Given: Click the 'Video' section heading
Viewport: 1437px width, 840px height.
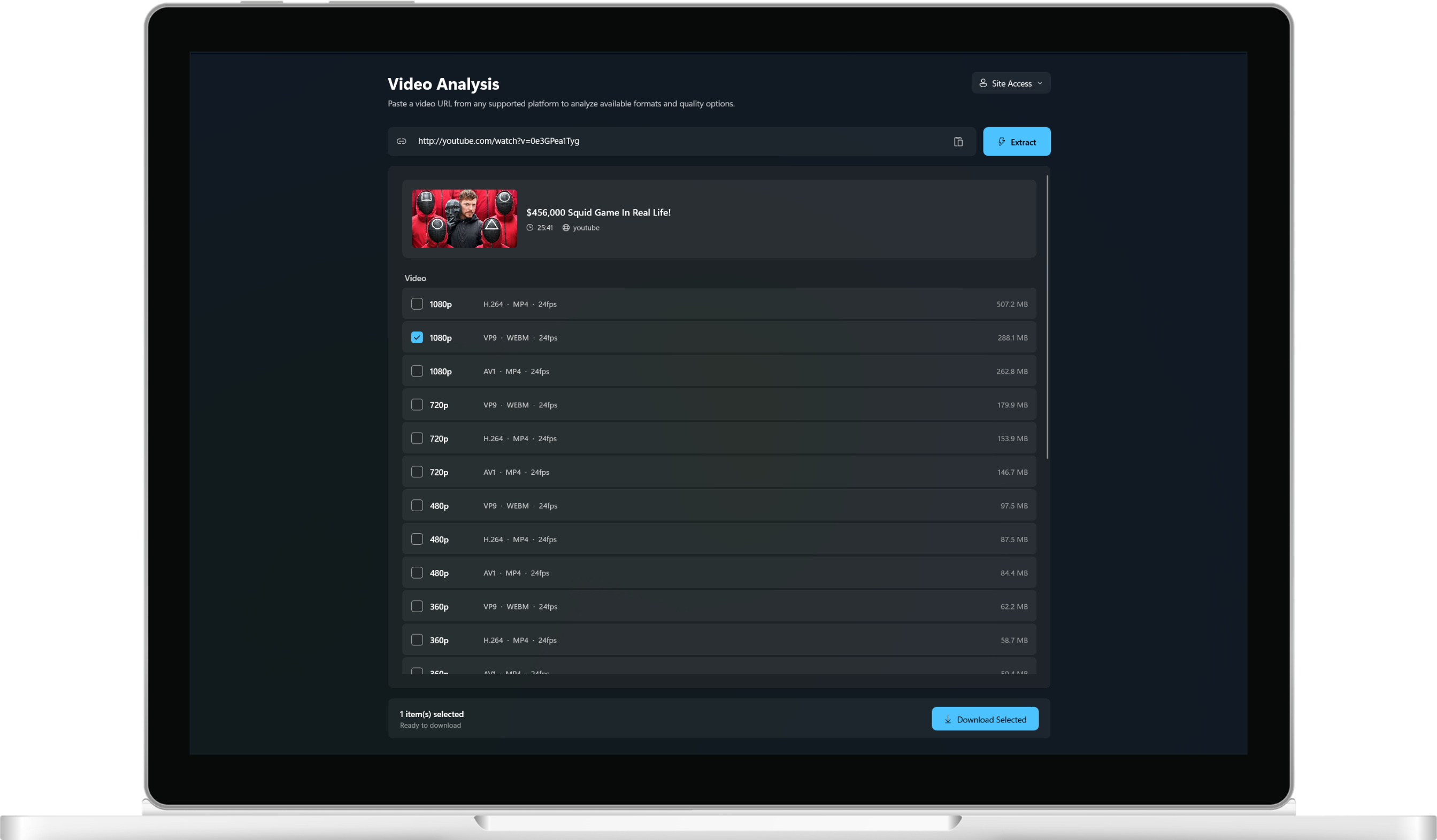Looking at the screenshot, I should (415, 278).
